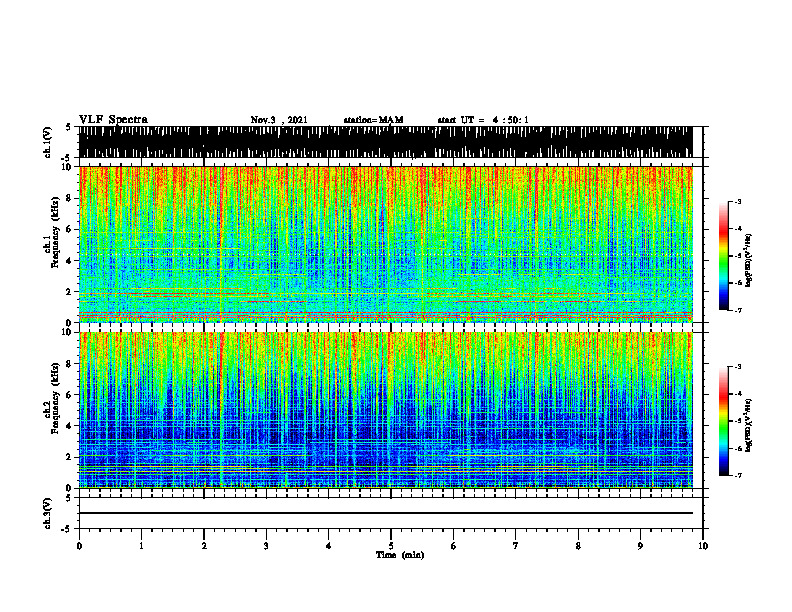Viewport: 792px width, 612px height.
Task: Click time axis tick label '1'
Action: pos(141,546)
